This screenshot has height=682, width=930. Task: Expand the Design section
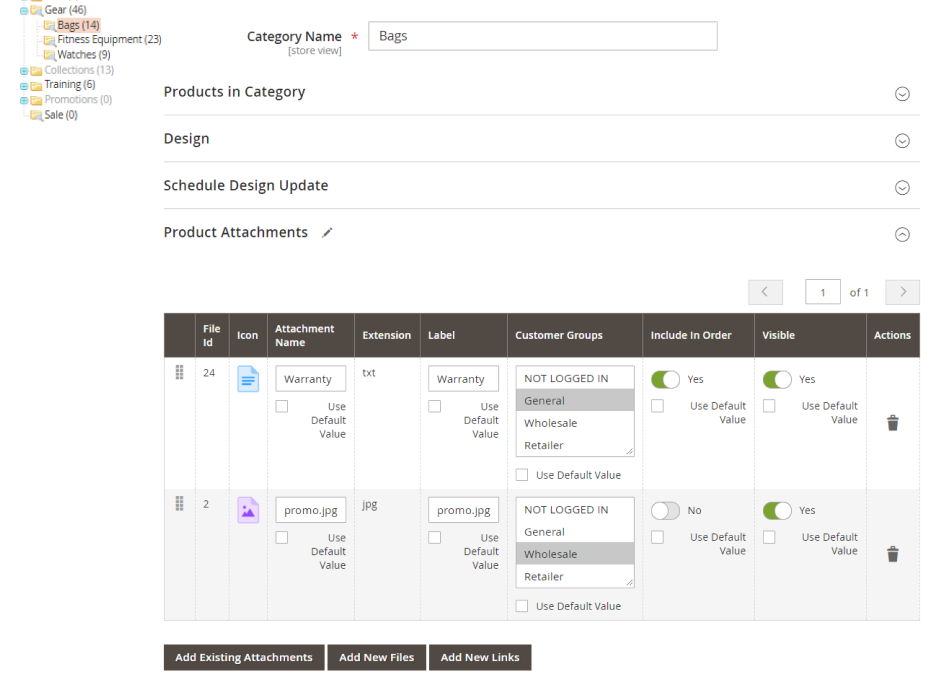(x=901, y=140)
